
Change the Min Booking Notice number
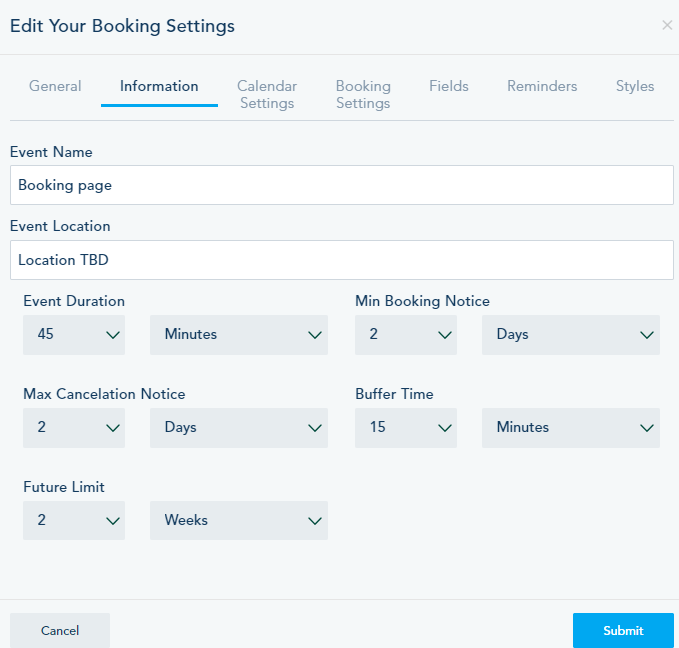coord(406,335)
